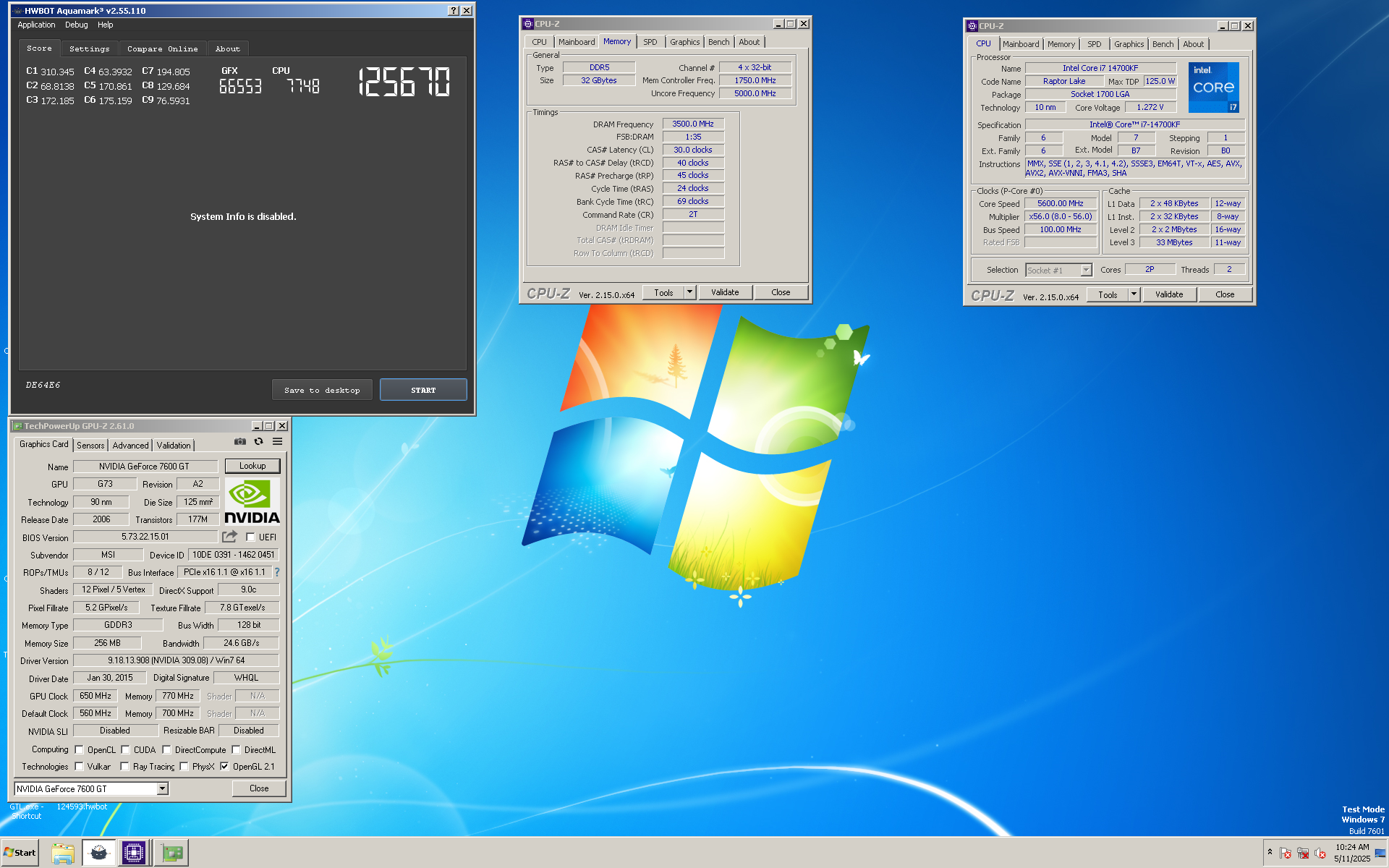Toggle the Vulkan checkbox
Screen dimensions: 1389x868
[80, 767]
